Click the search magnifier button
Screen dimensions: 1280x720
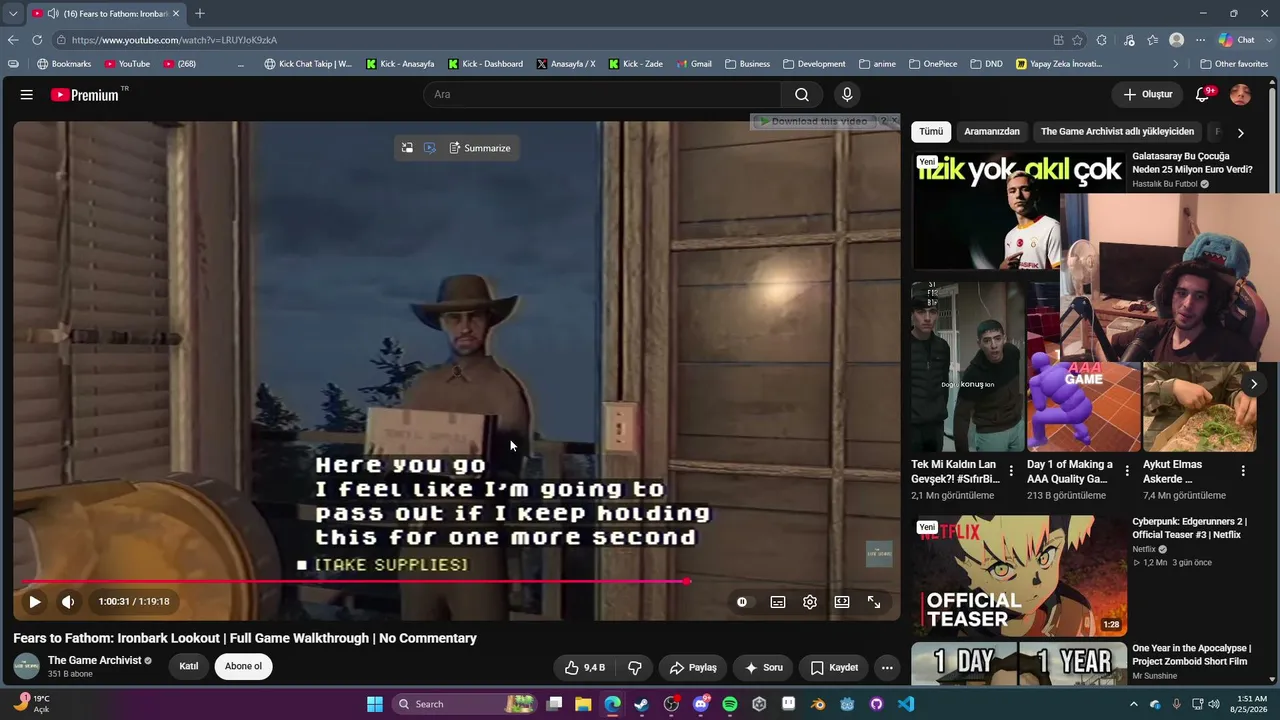802,95
